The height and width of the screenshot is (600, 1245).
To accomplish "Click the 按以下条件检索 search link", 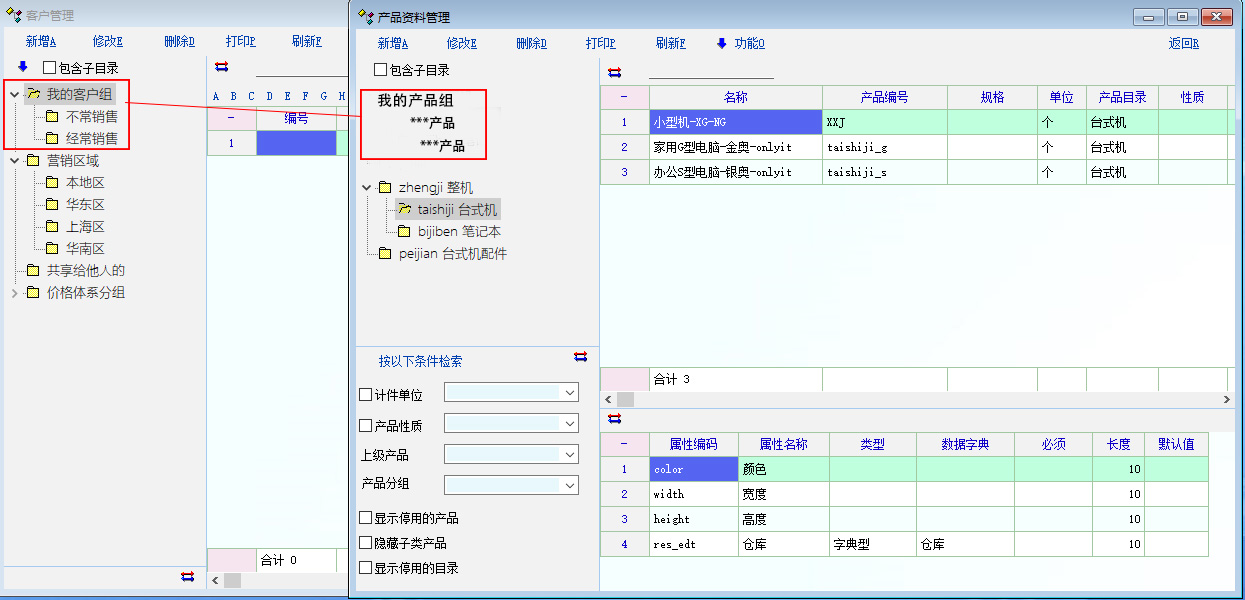I will (x=420, y=361).
